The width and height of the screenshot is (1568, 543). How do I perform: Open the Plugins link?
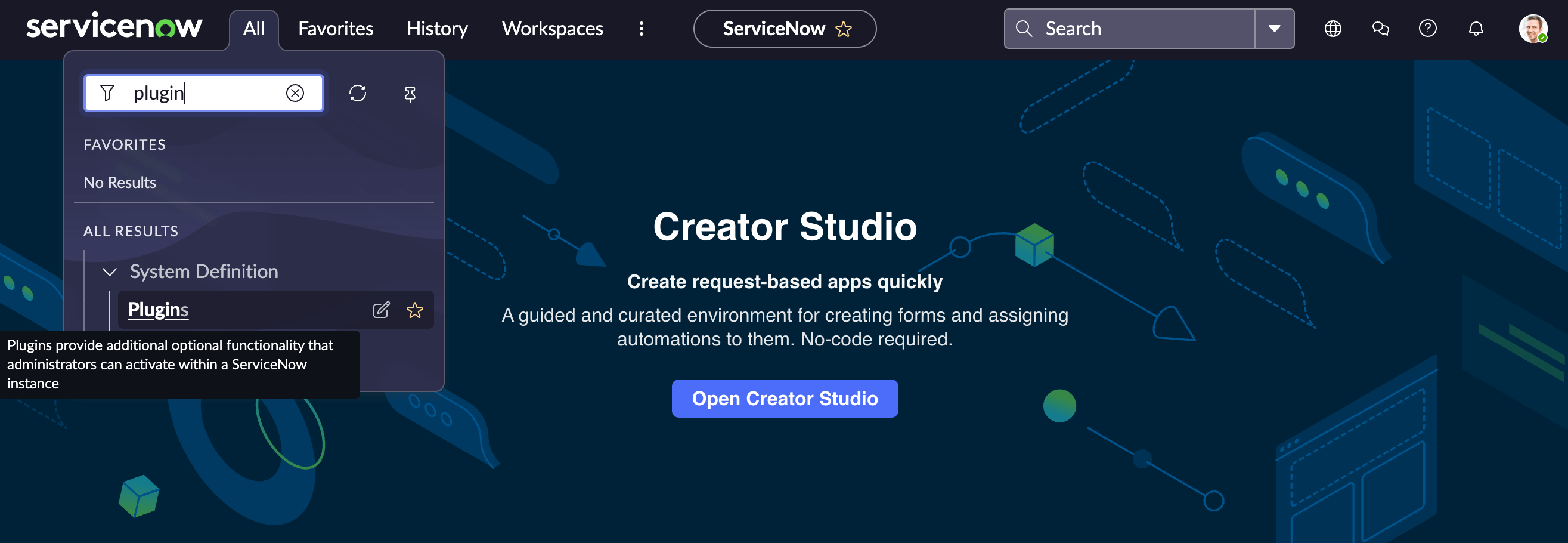[157, 310]
